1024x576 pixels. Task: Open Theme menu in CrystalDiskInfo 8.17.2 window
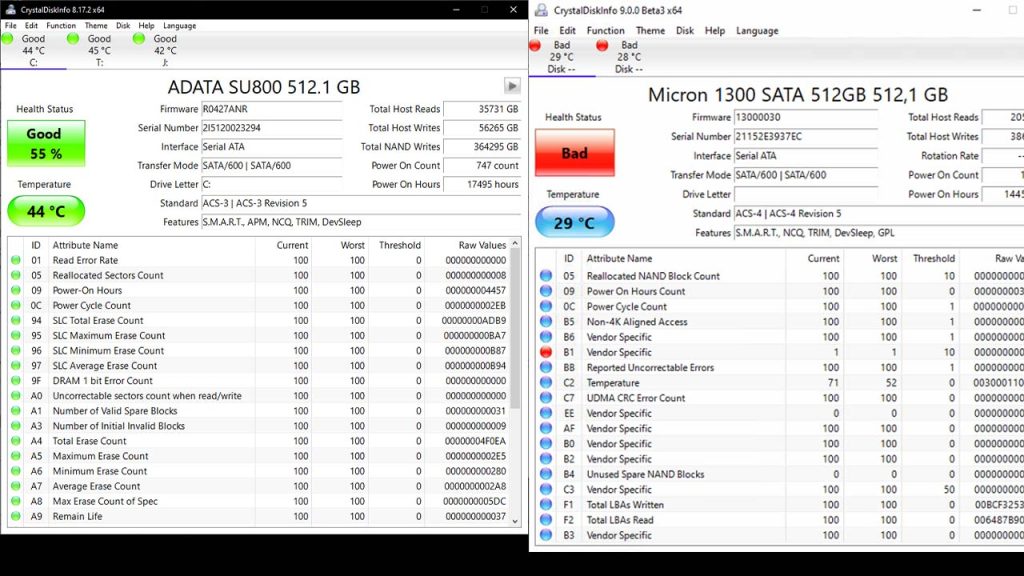(x=96, y=25)
